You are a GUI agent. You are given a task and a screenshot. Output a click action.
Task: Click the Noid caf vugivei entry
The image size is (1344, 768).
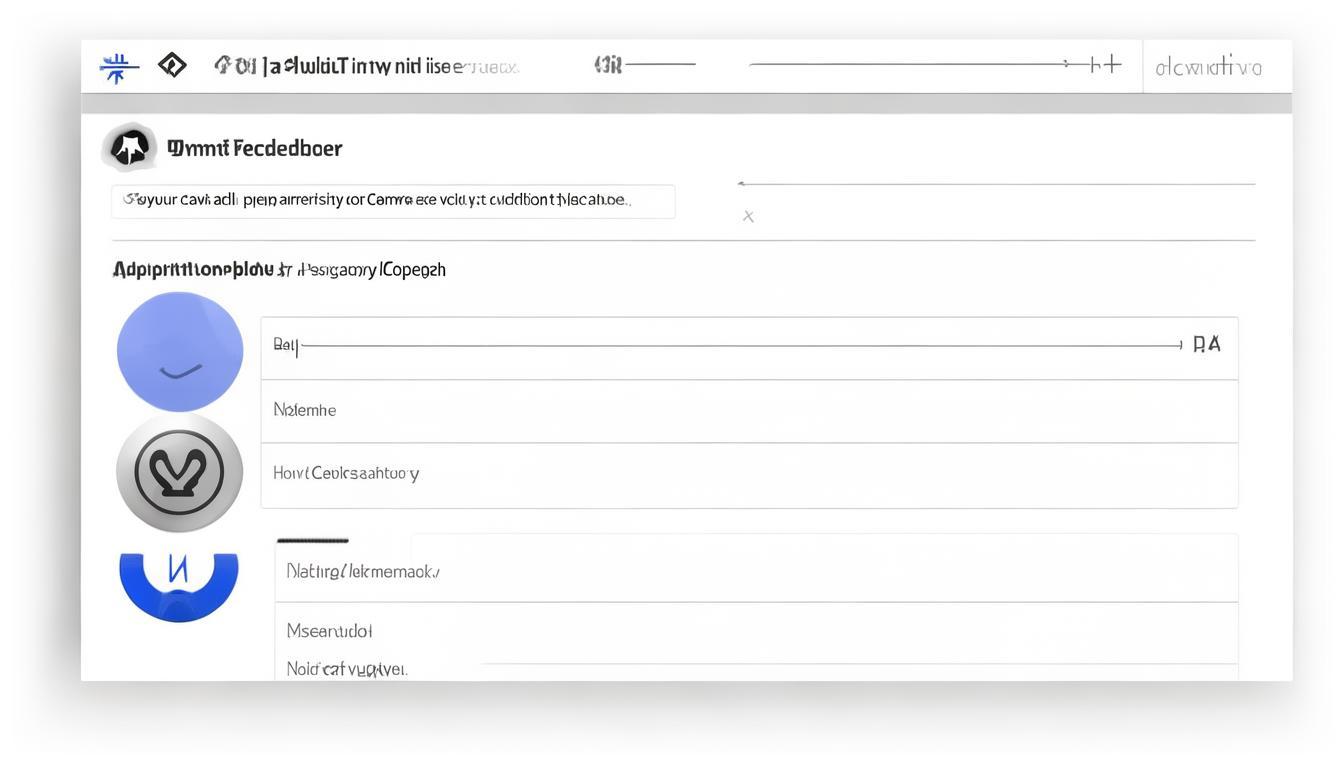tap(347, 669)
